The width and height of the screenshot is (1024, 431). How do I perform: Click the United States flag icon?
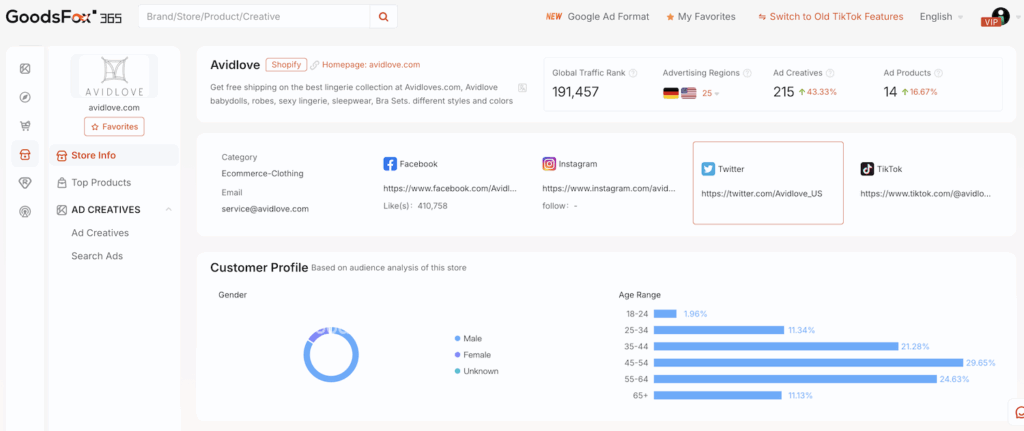click(x=688, y=93)
